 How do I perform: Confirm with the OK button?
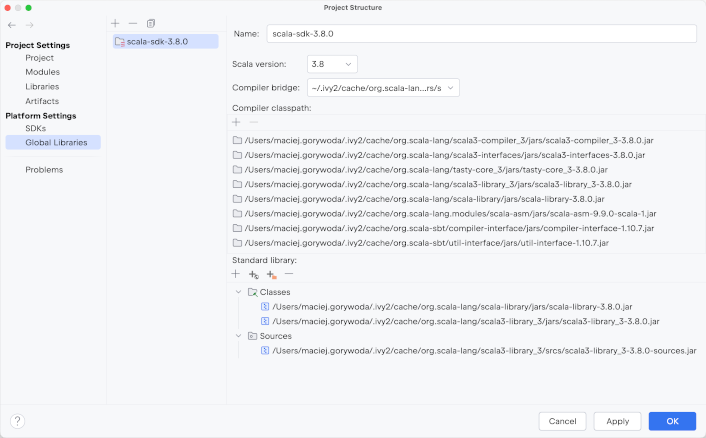(672, 421)
